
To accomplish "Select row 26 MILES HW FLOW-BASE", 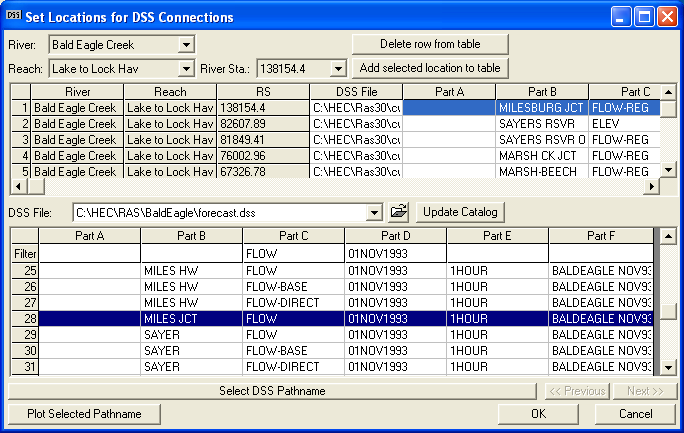I will (x=191, y=287).
